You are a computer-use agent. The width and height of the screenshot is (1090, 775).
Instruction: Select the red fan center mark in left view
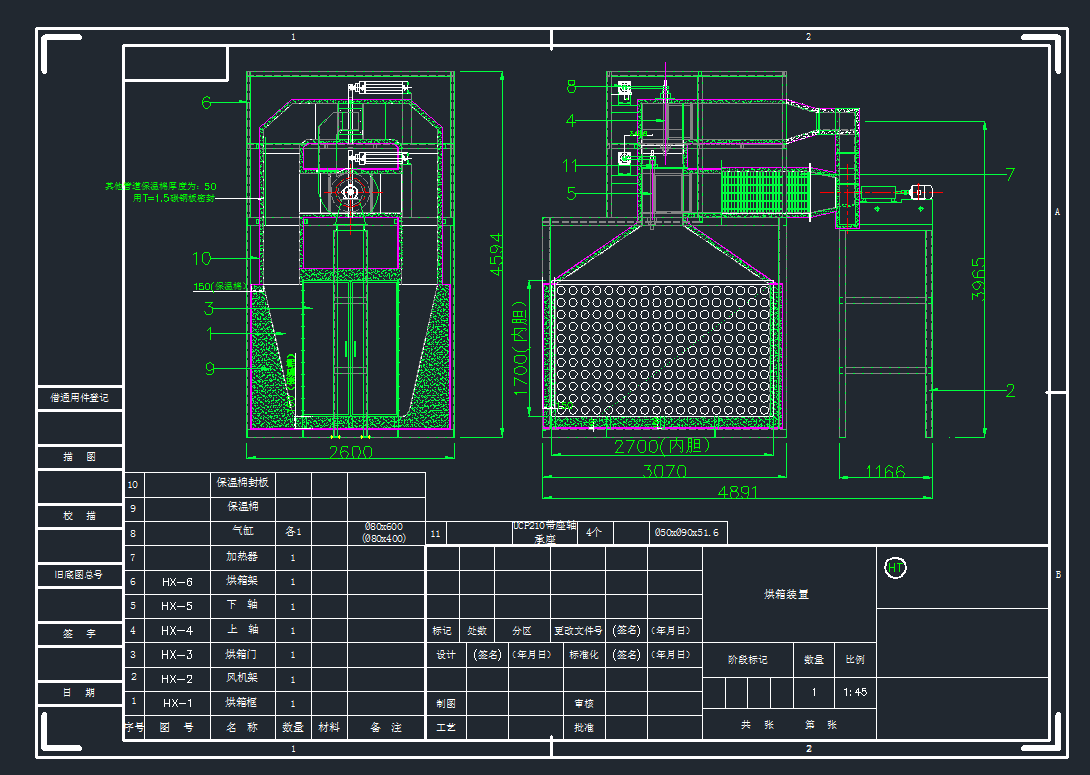coord(350,192)
